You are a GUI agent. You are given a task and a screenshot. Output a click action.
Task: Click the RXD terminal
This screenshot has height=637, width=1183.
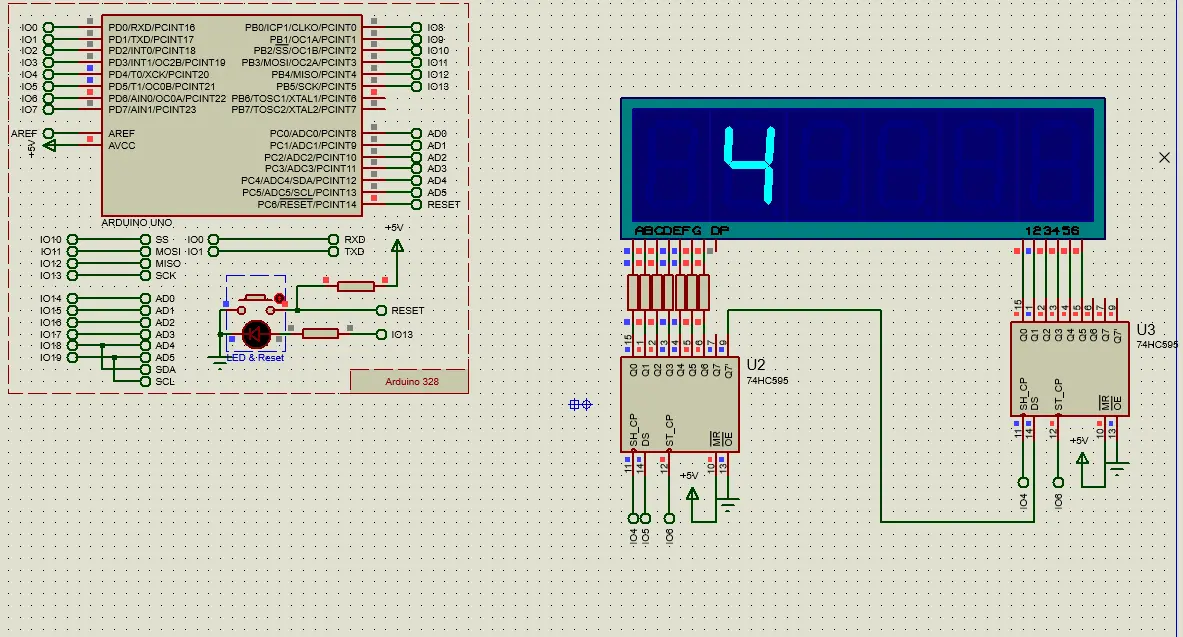[333, 239]
